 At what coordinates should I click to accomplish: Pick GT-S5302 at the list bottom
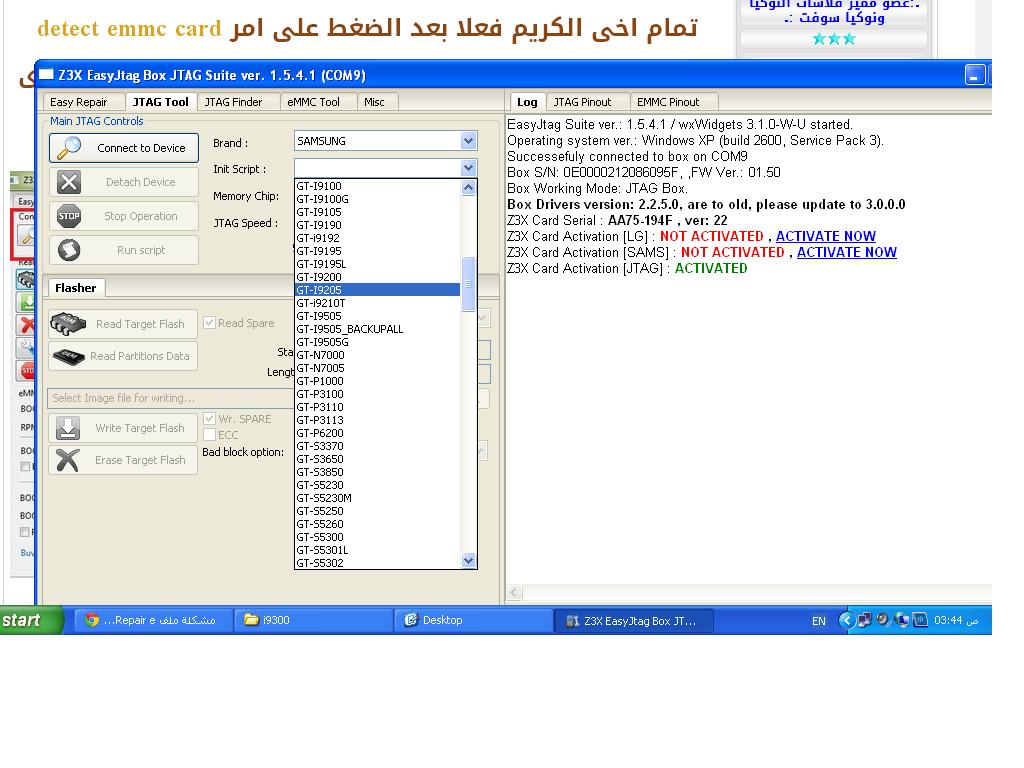coord(377,563)
